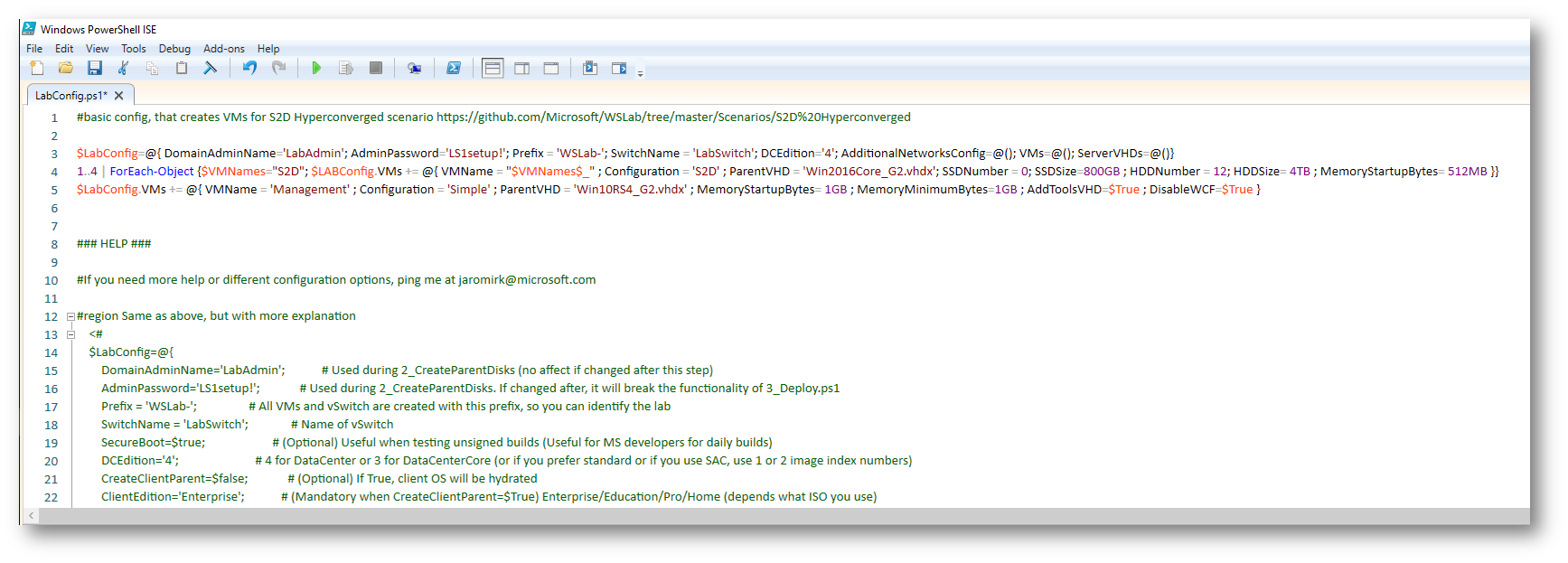
Task: Open the Edit menu
Action: coord(64,49)
